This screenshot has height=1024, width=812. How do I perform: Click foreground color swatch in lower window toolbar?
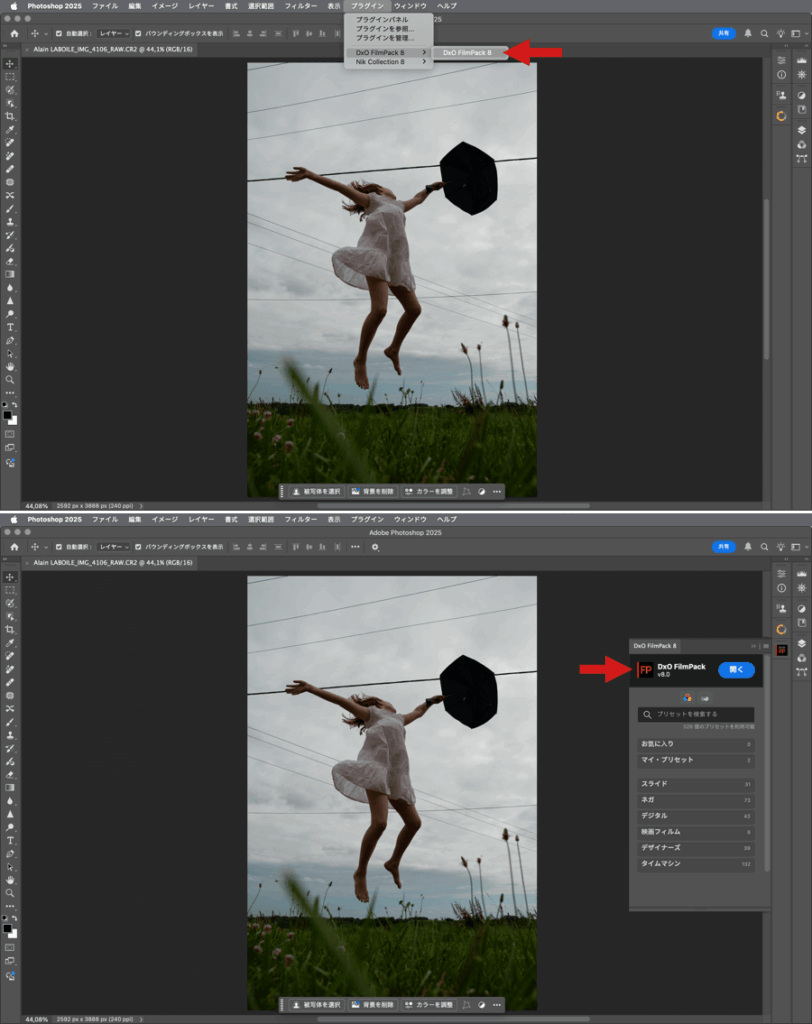[x=8, y=927]
